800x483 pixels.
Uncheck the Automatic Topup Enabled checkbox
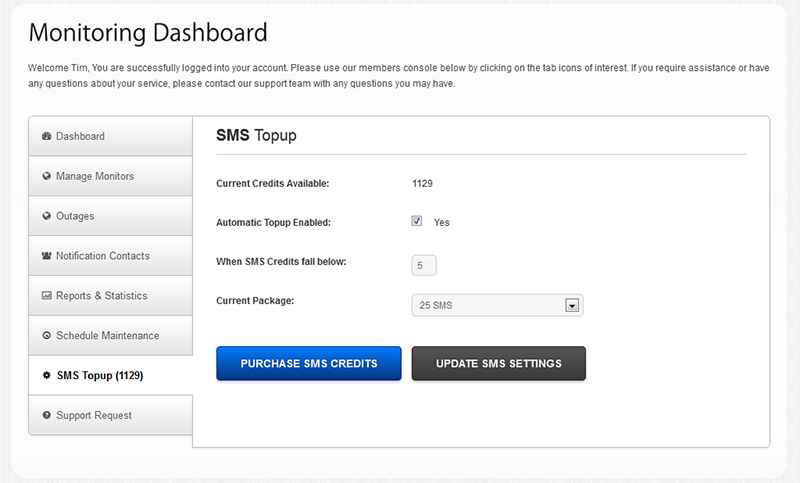pyautogui.click(x=417, y=221)
